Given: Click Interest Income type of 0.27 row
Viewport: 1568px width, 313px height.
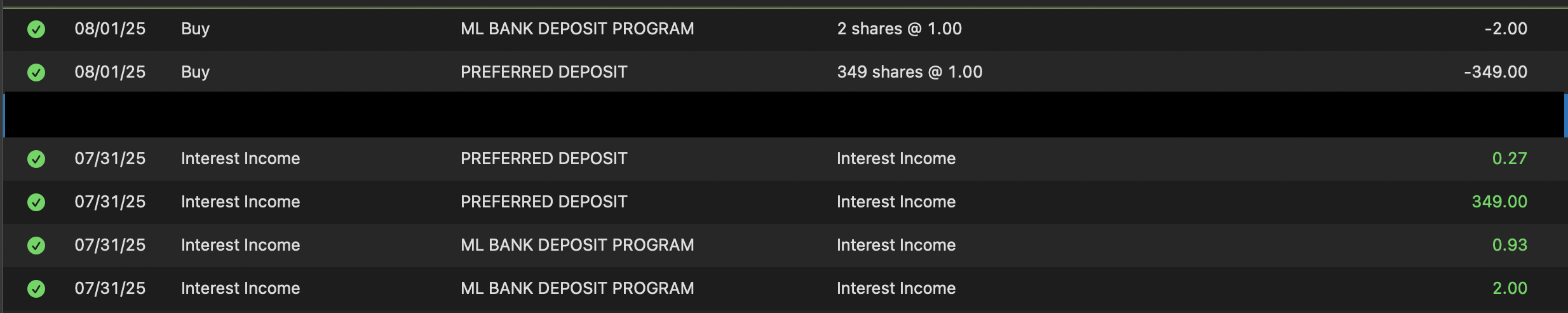Looking at the screenshot, I should click(x=240, y=158).
